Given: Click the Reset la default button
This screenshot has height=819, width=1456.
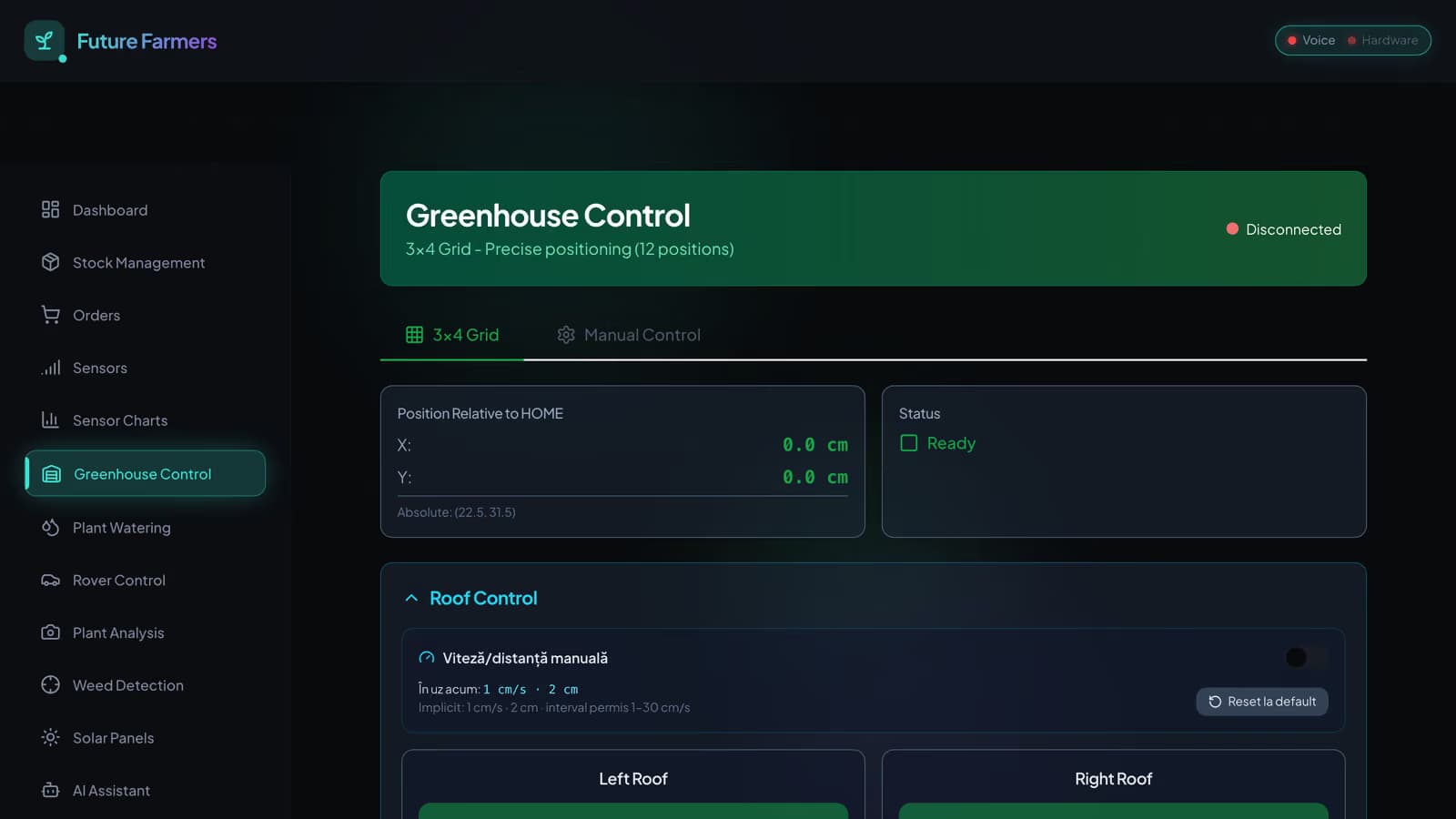Looking at the screenshot, I should pos(1262,702).
